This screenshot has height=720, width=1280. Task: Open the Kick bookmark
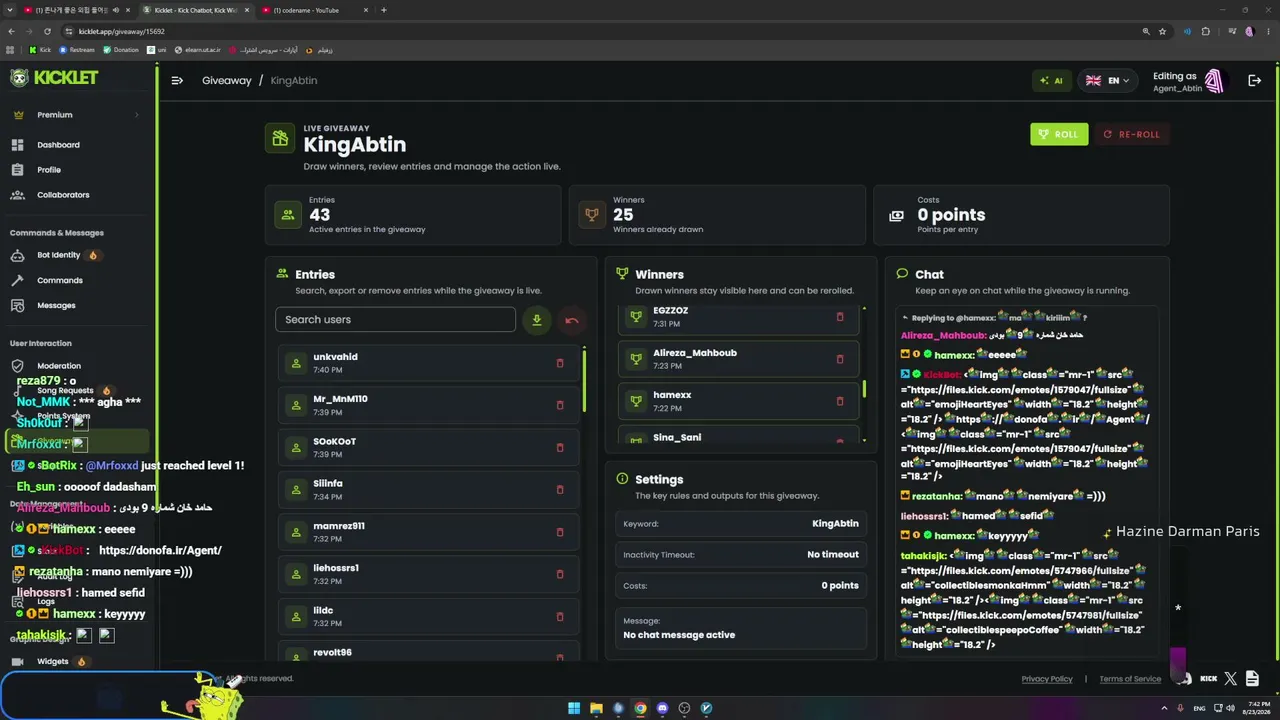pyautogui.click(x=40, y=50)
